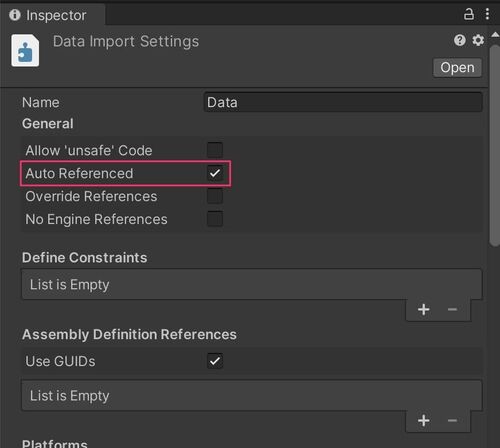The height and width of the screenshot is (448, 500).
Task: Click the Name field containing Data
Action: (x=343, y=102)
